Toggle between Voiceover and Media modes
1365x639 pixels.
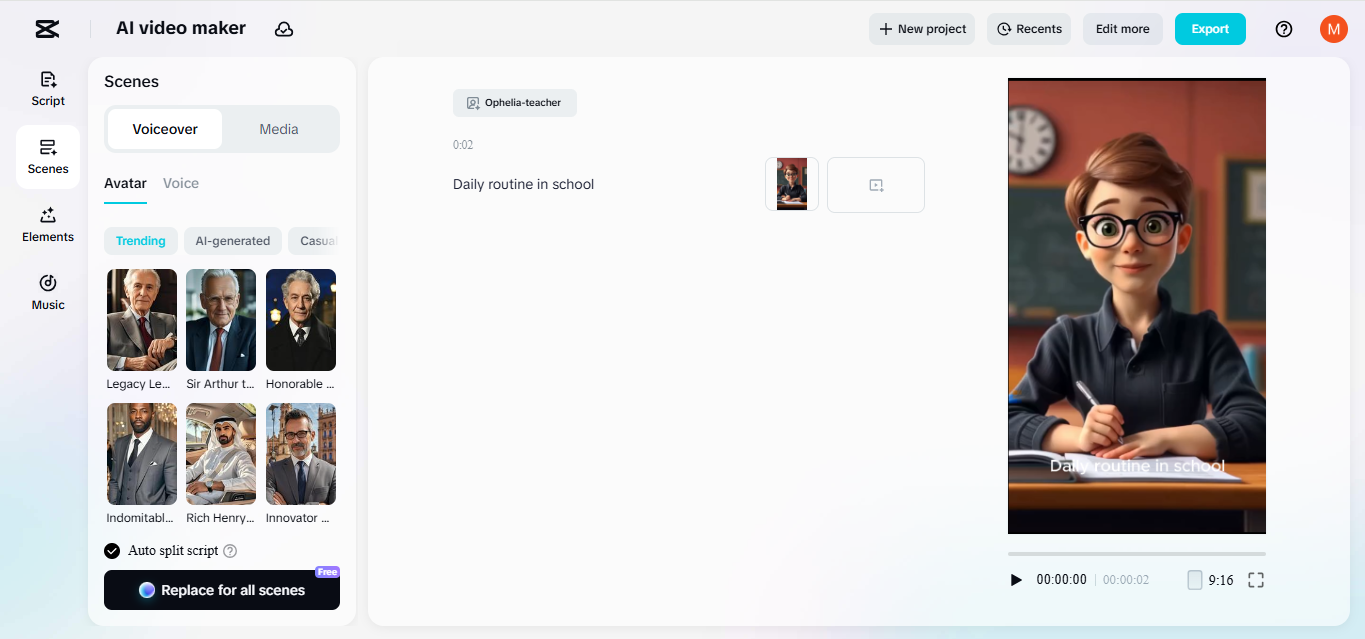tap(278, 128)
